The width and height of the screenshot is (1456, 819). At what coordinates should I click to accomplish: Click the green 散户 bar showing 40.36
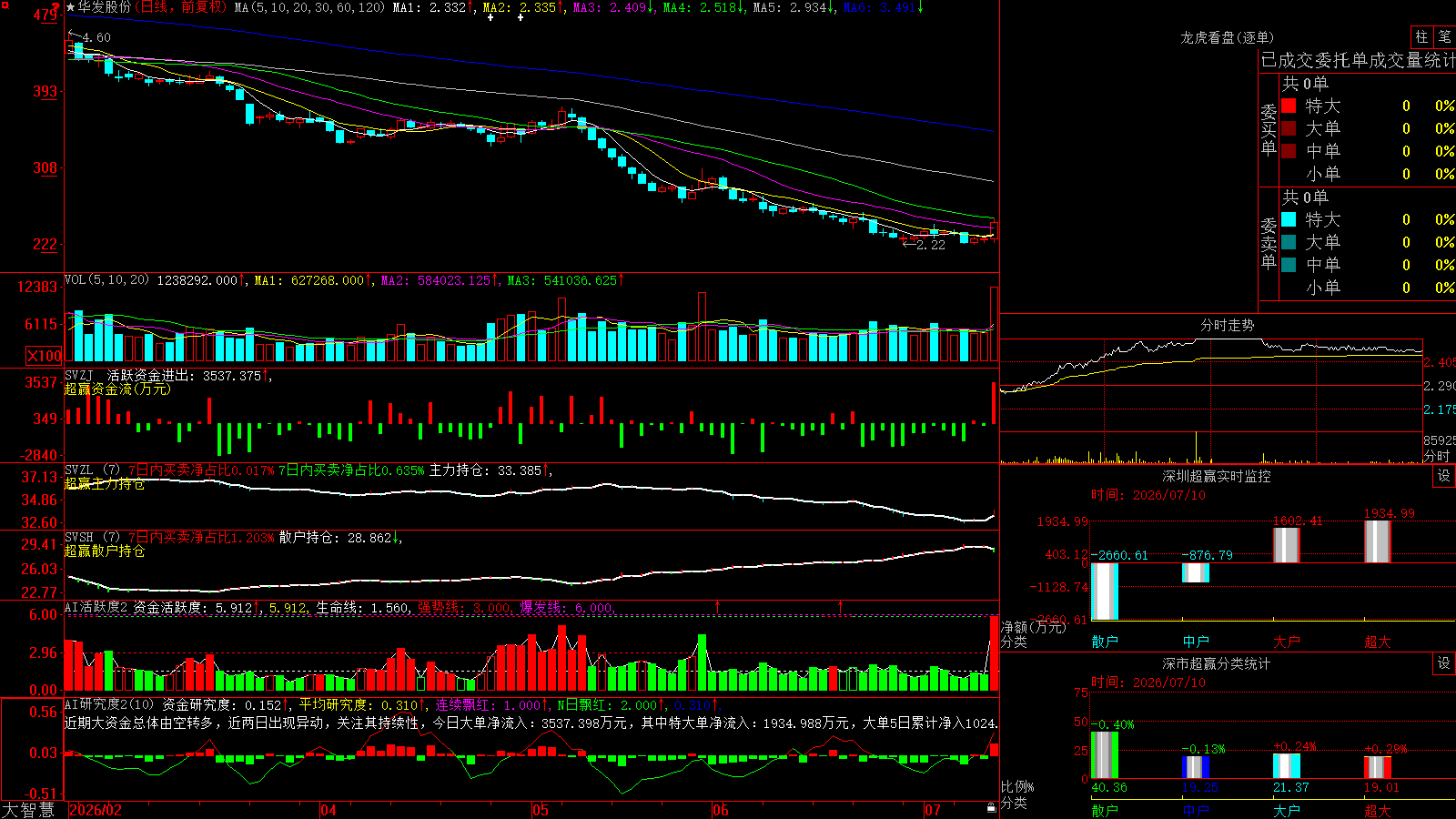[x=1105, y=755]
